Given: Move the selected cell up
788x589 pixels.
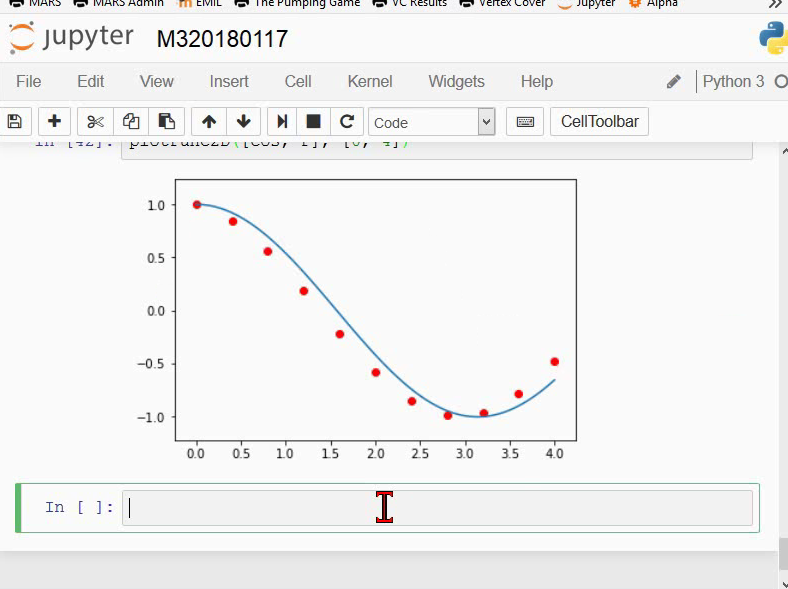Looking at the screenshot, I should 209,122.
